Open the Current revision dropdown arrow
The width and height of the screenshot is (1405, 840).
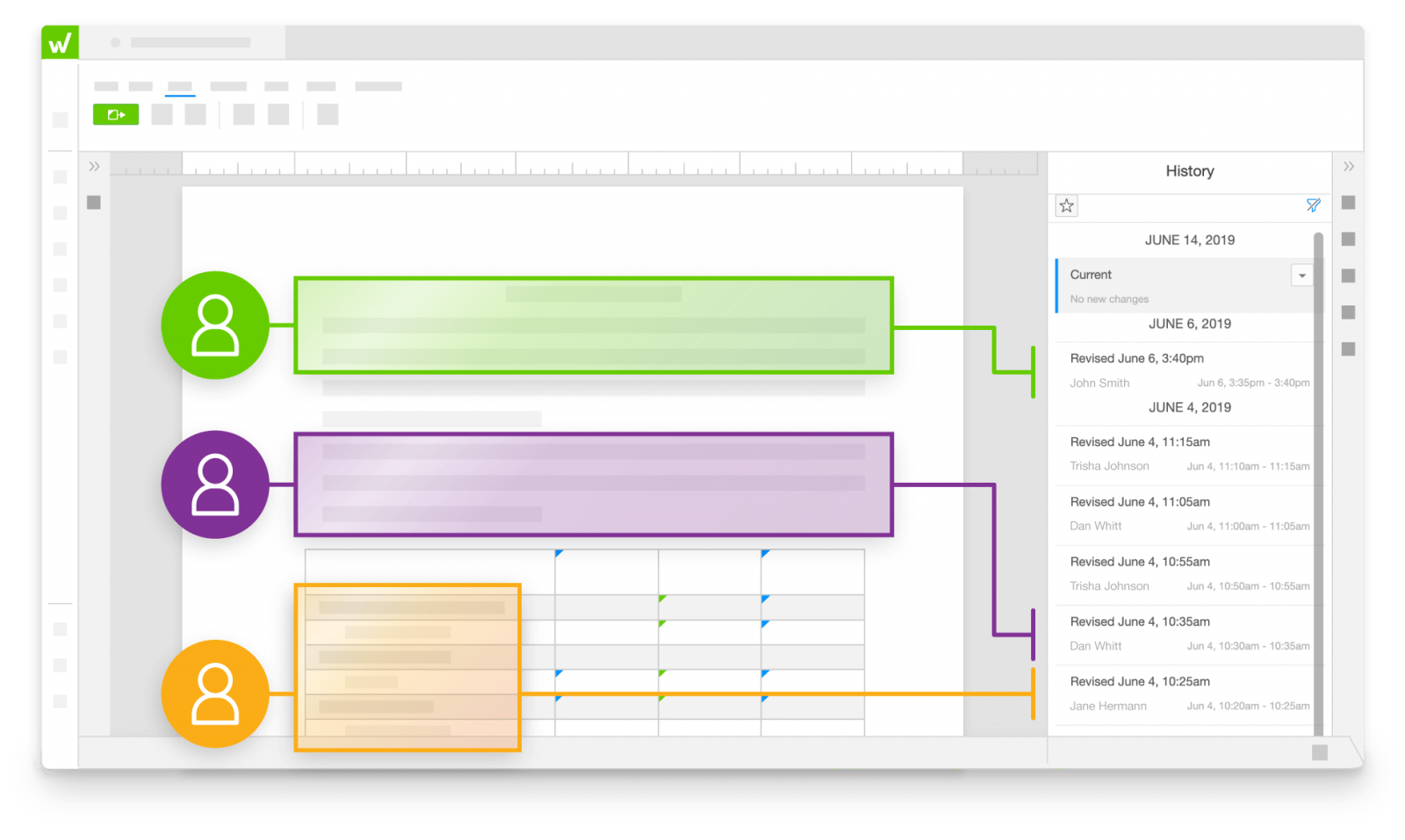1301,276
